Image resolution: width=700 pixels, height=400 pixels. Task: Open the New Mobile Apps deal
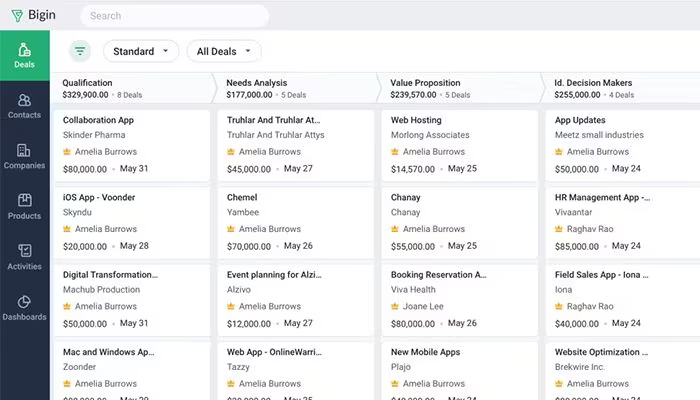(425, 352)
